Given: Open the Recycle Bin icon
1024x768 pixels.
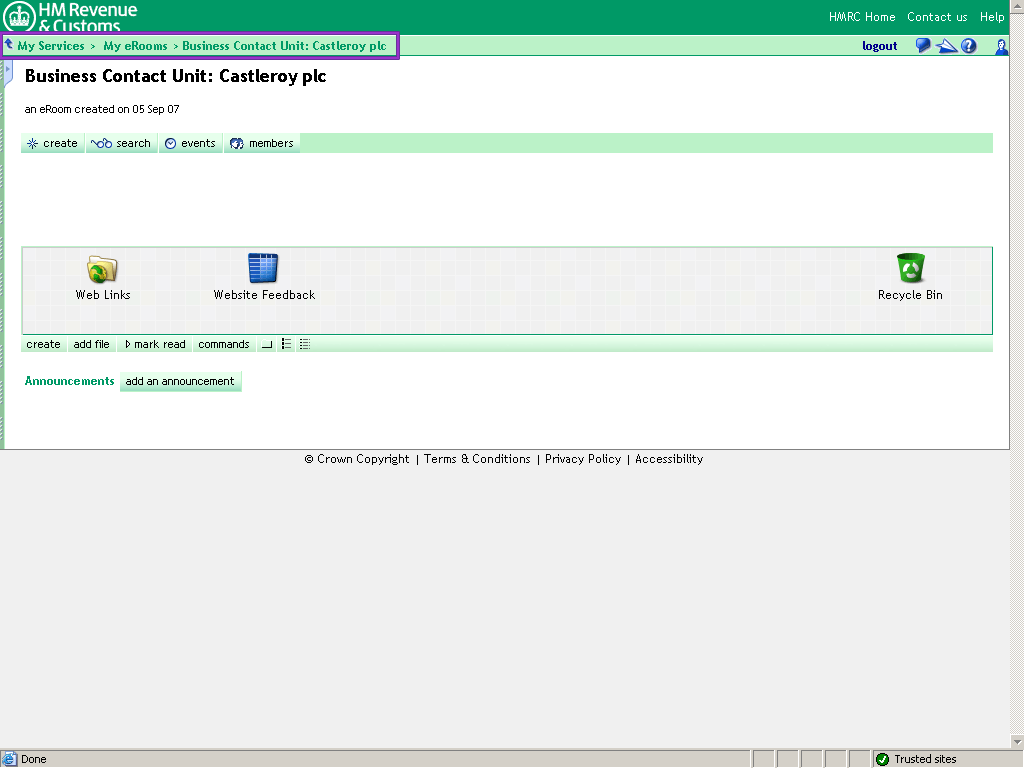Looking at the screenshot, I should pyautogui.click(x=910, y=268).
